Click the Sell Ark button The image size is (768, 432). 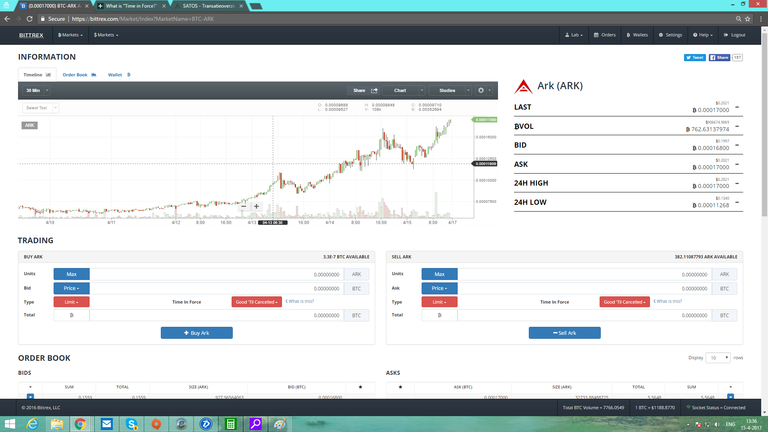tap(564, 333)
